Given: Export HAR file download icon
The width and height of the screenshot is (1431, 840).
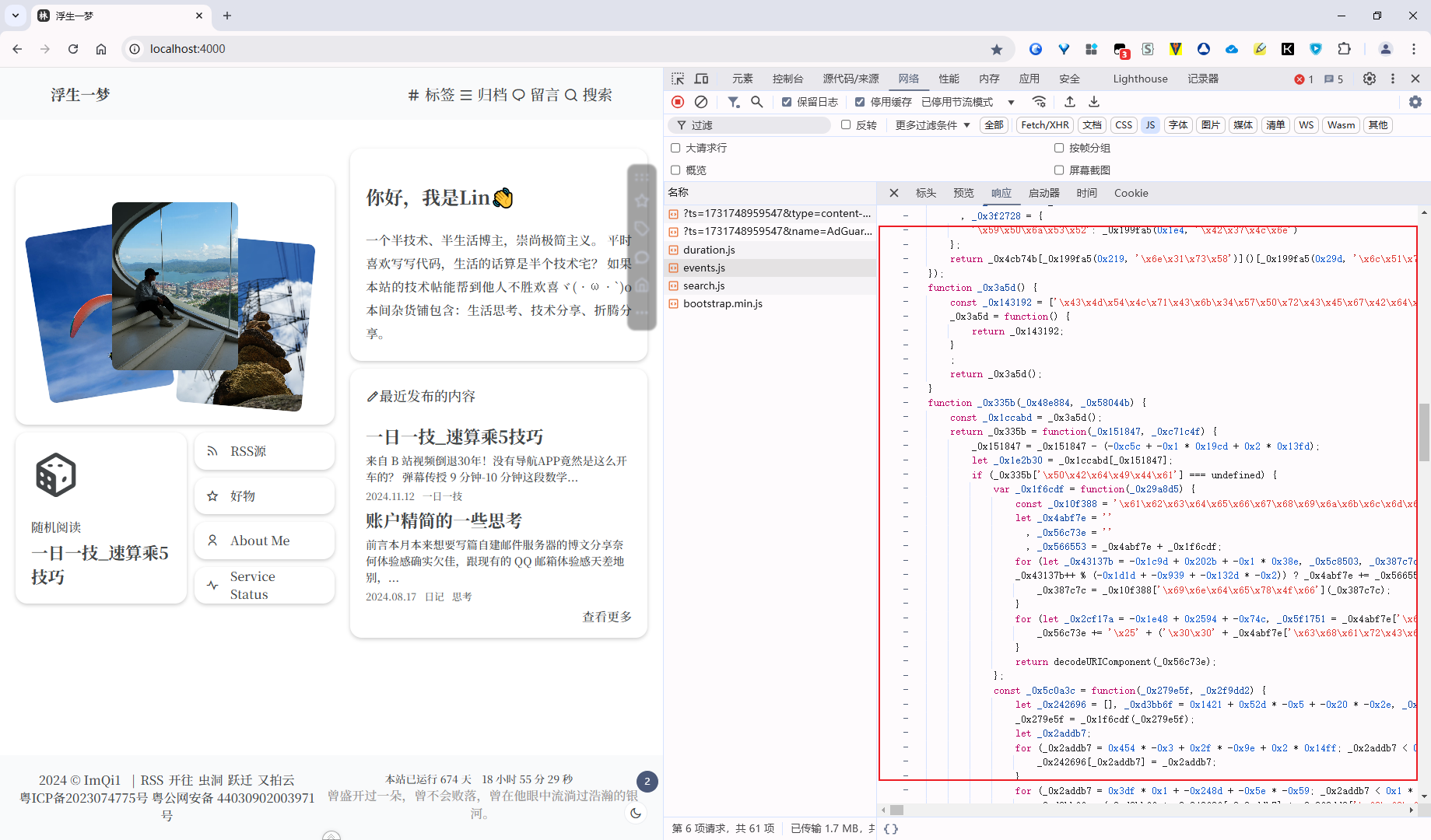Looking at the screenshot, I should pyautogui.click(x=1093, y=102).
